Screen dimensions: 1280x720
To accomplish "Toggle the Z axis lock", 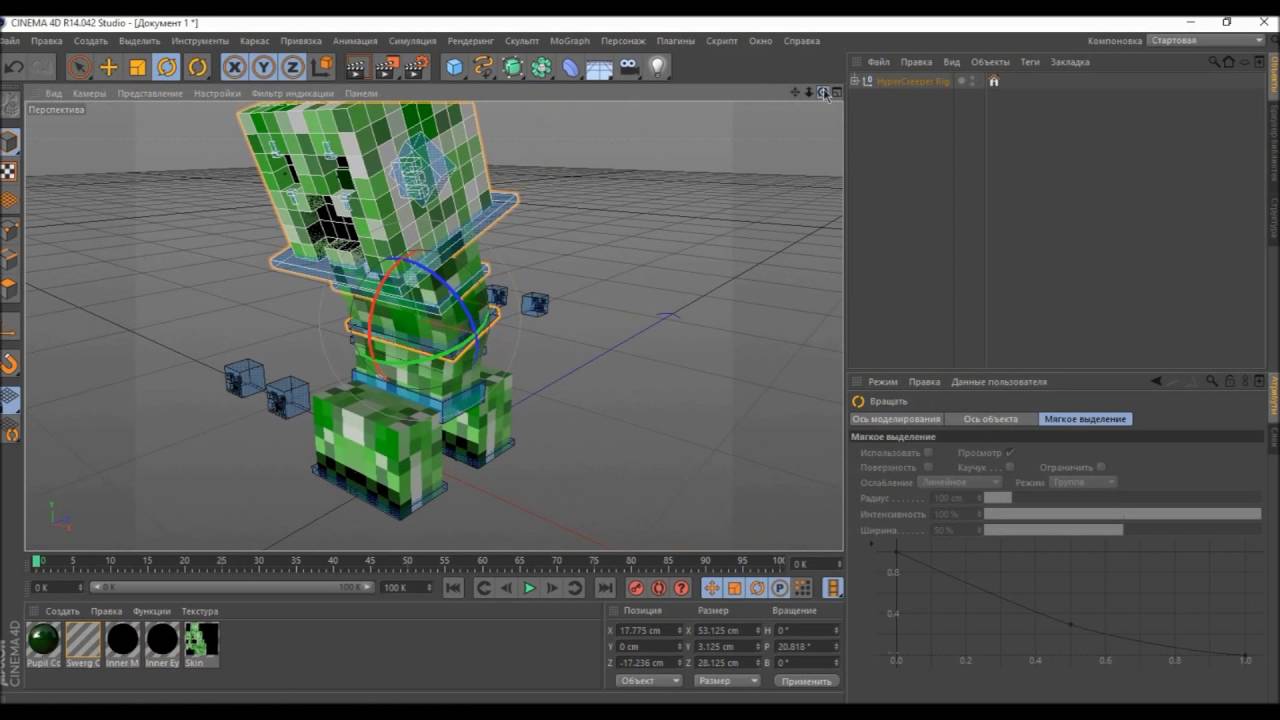I will 292,67.
